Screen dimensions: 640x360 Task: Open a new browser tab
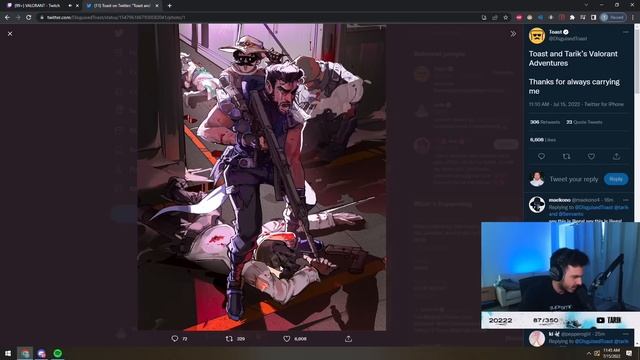pyautogui.click(x=169, y=6)
